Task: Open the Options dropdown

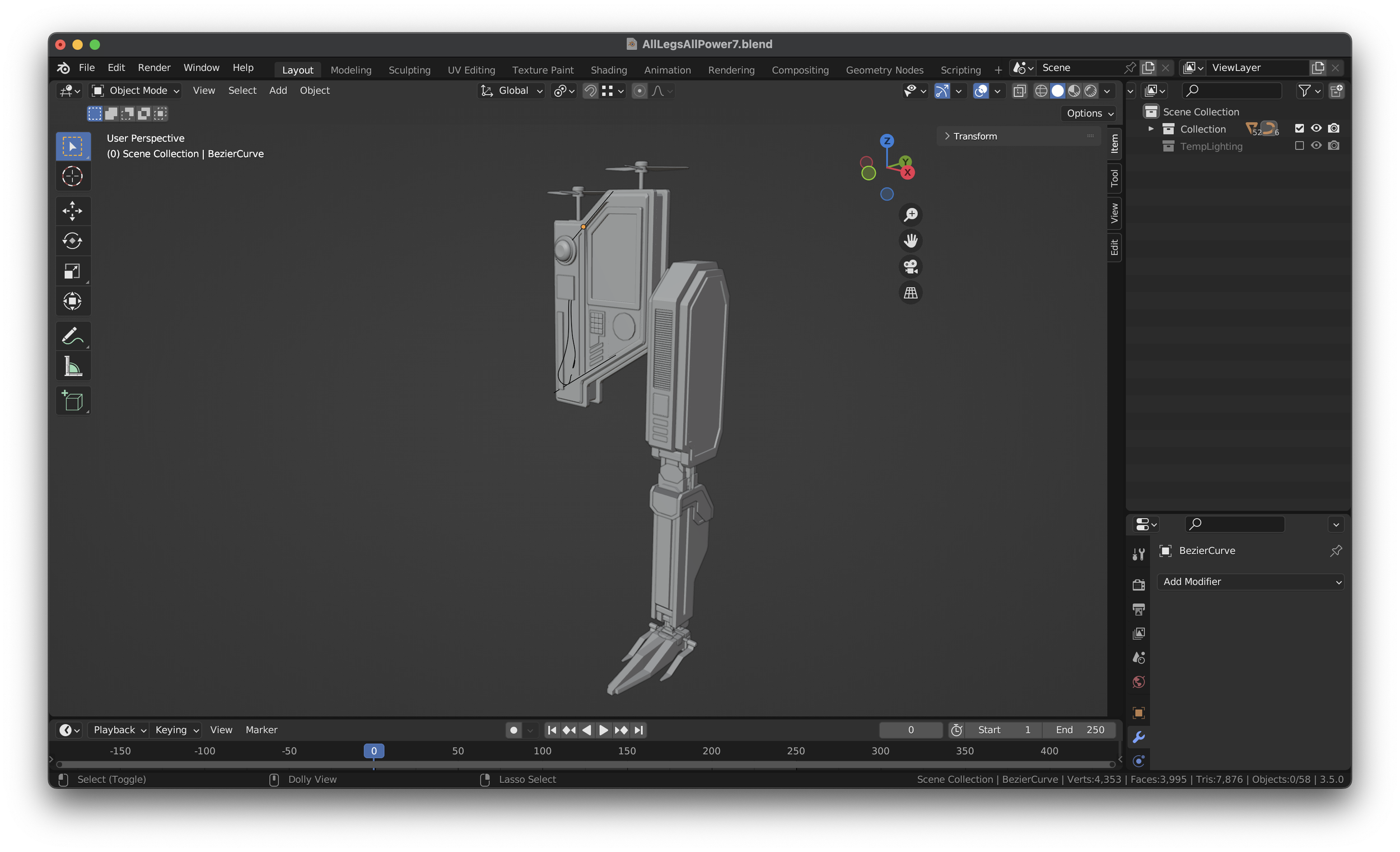Action: 1089,113
